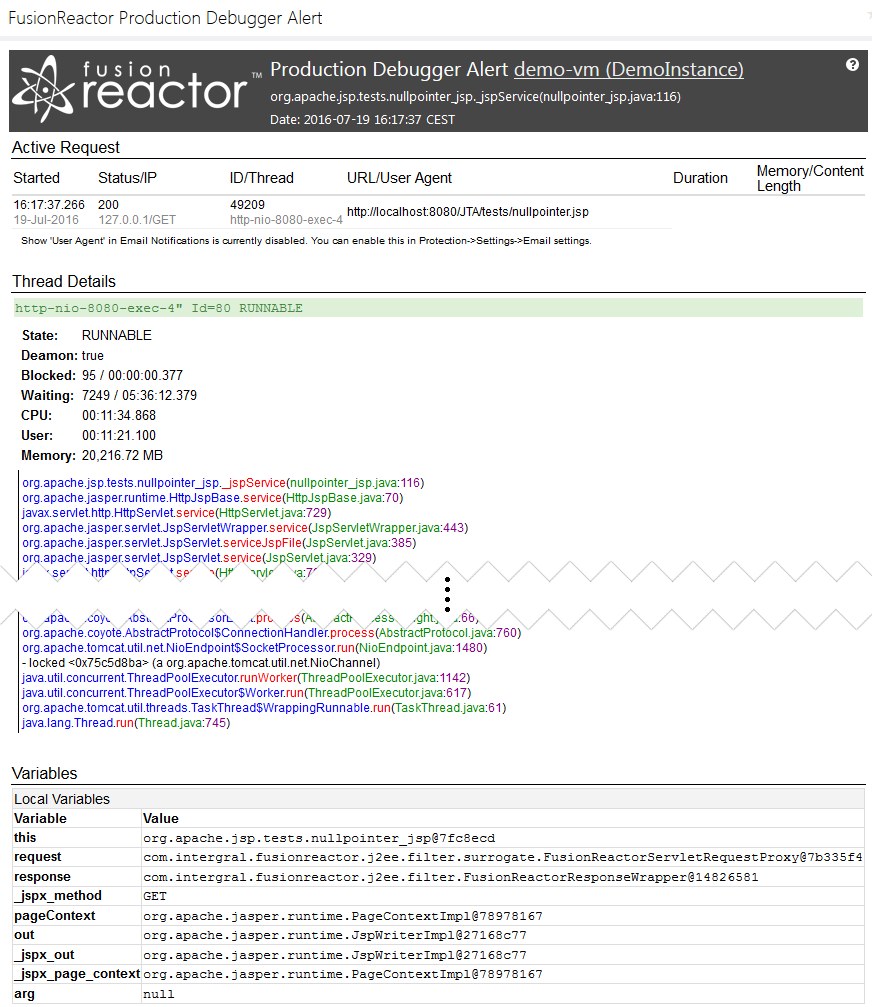Click the Status/IP column header
The height and width of the screenshot is (1007, 872).
pyautogui.click(x=127, y=178)
